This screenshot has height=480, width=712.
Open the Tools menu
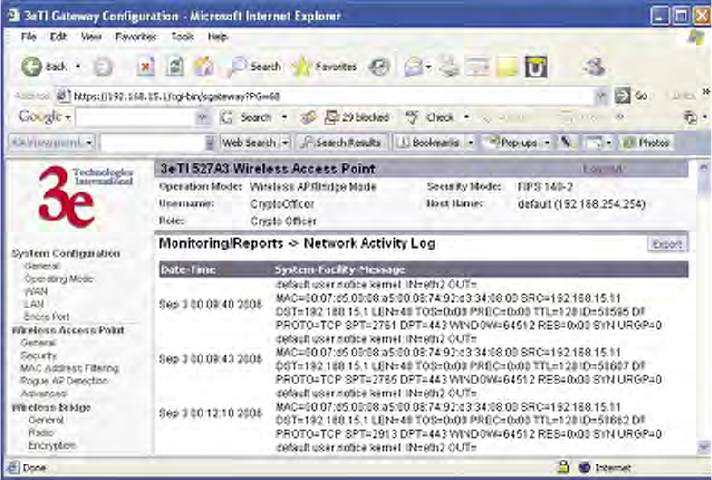(183, 37)
